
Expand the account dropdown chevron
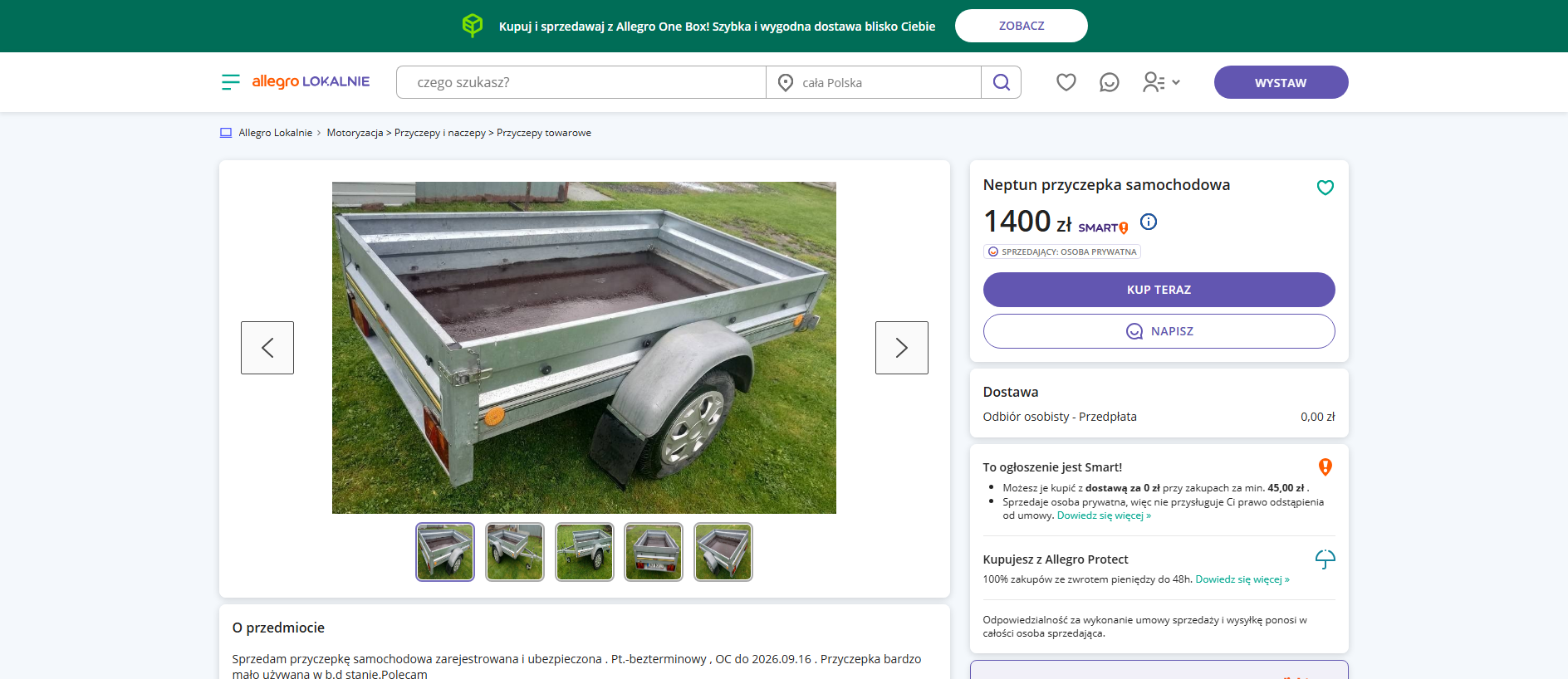coord(1175,82)
